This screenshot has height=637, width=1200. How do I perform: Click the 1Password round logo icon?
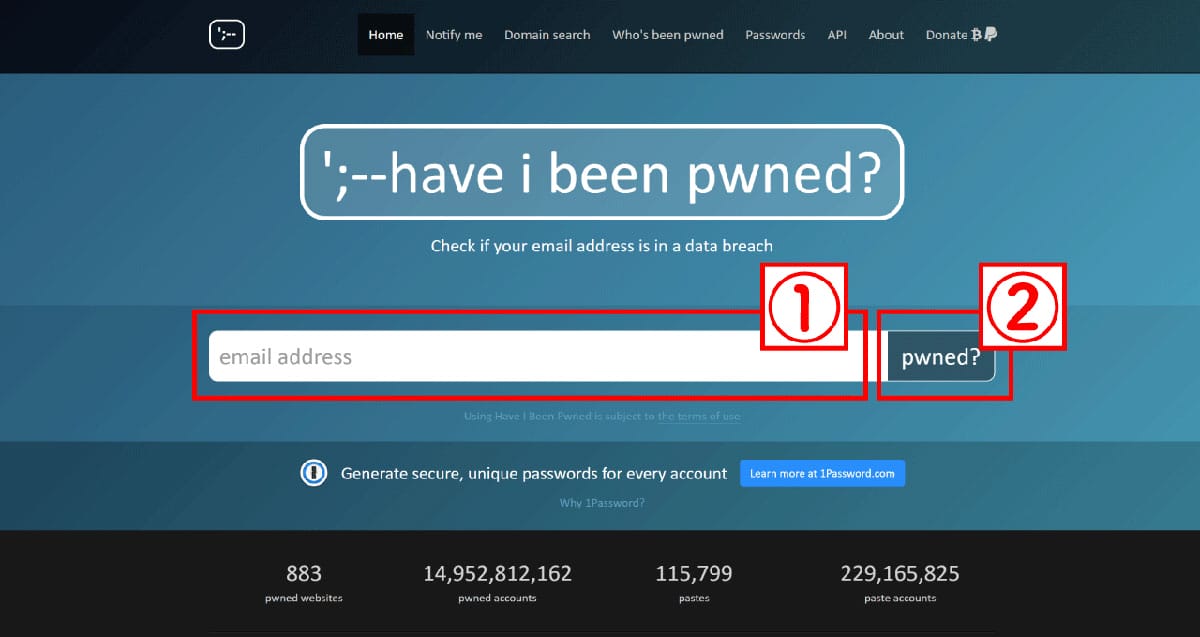[314, 473]
